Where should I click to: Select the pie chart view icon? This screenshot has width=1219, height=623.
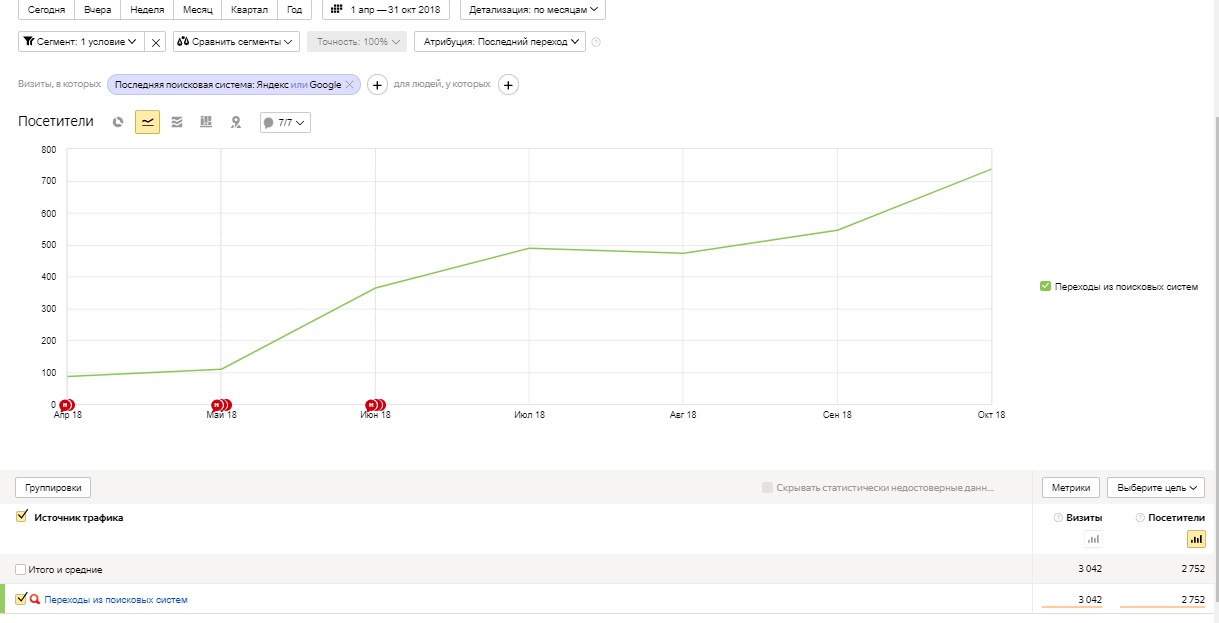(118, 122)
